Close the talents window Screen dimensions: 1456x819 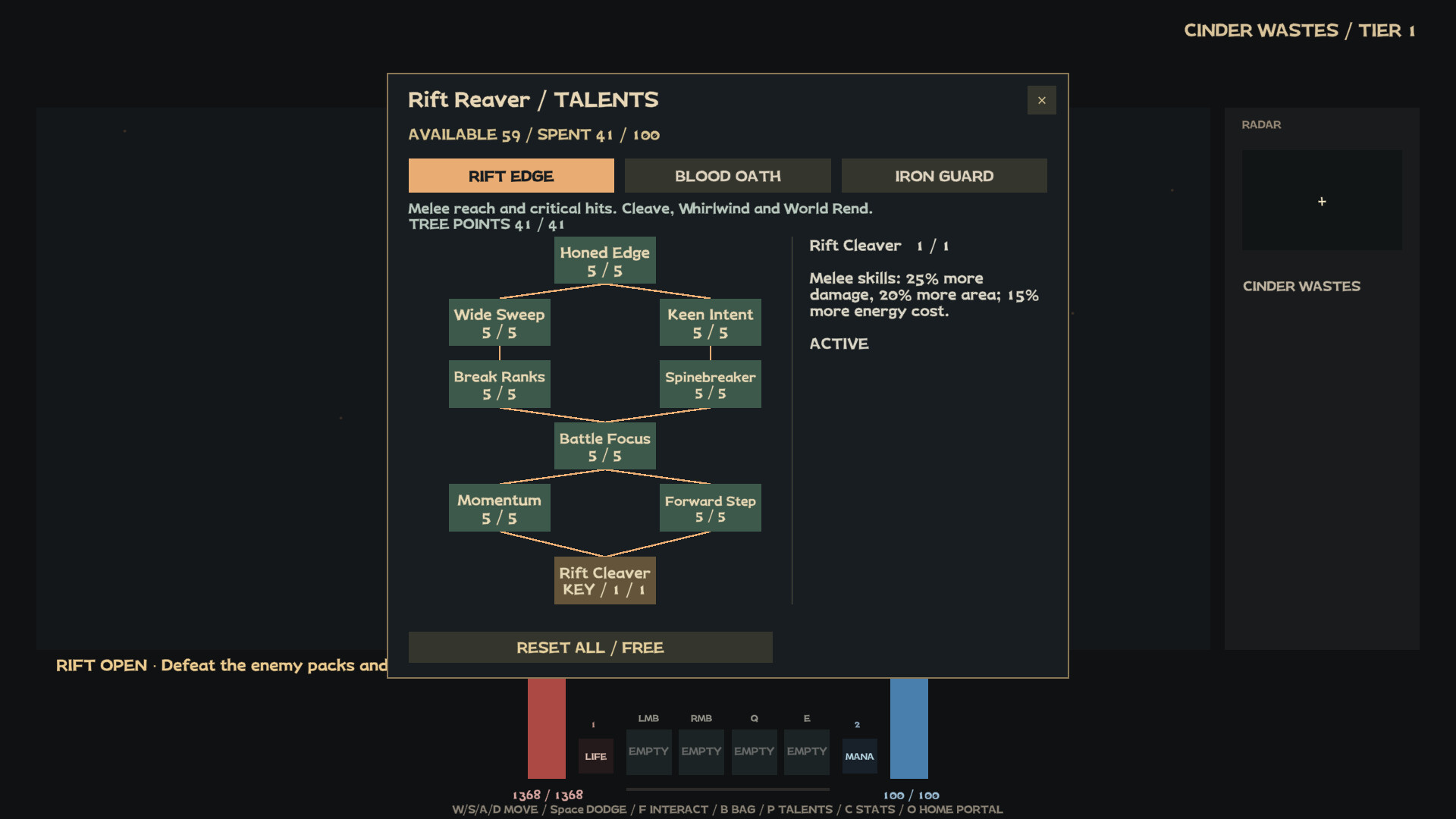click(1041, 100)
